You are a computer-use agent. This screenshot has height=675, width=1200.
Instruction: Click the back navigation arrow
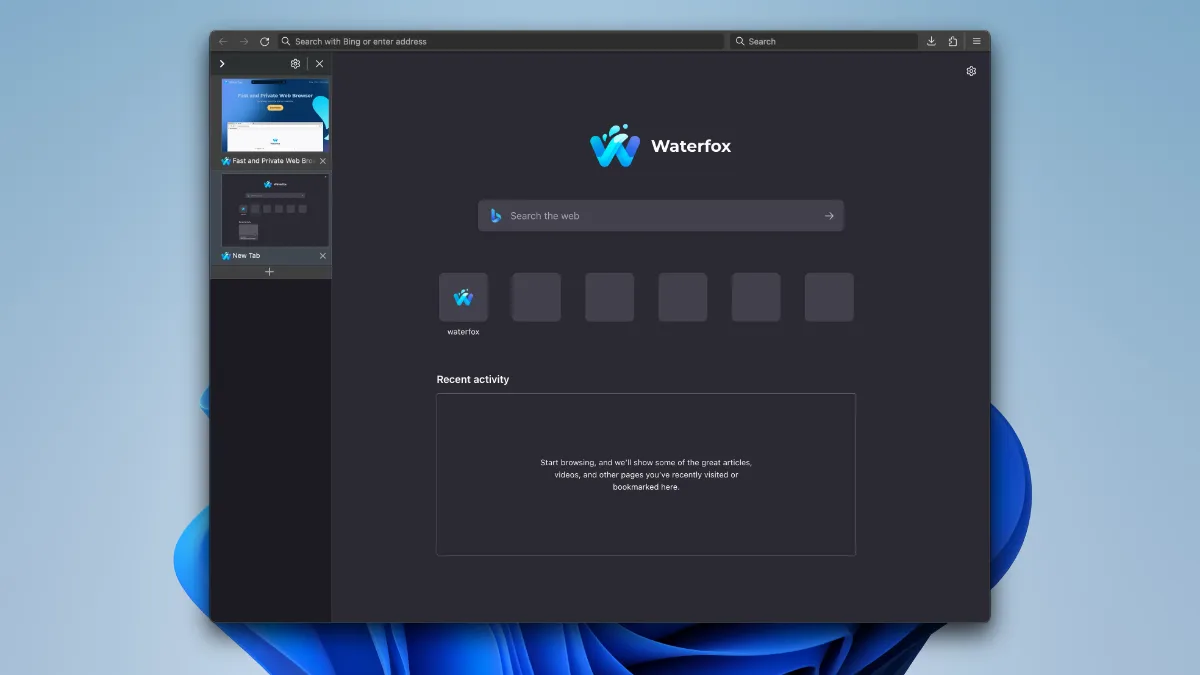click(x=222, y=41)
